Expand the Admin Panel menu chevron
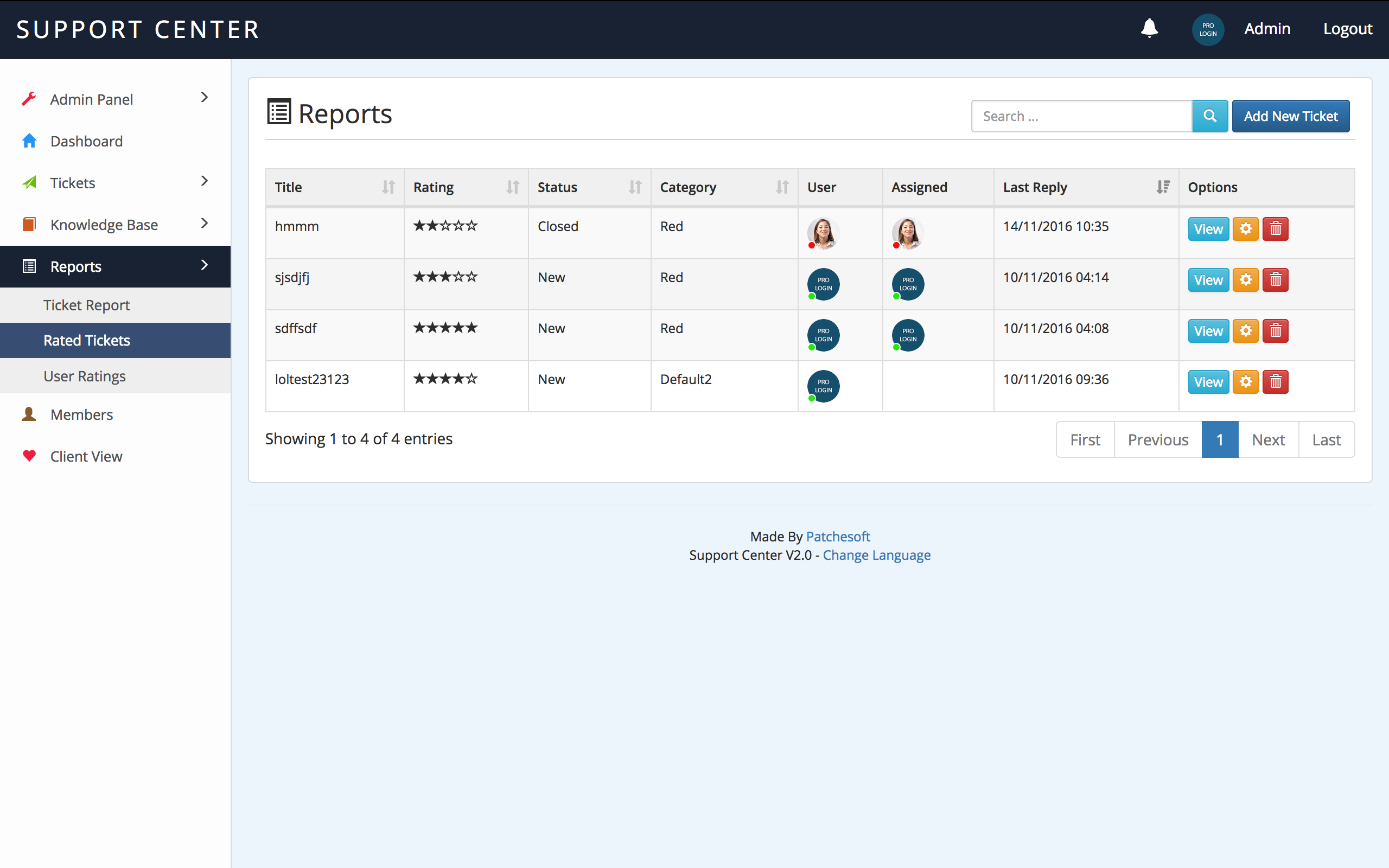Viewport: 1389px width, 868px height. click(x=205, y=98)
